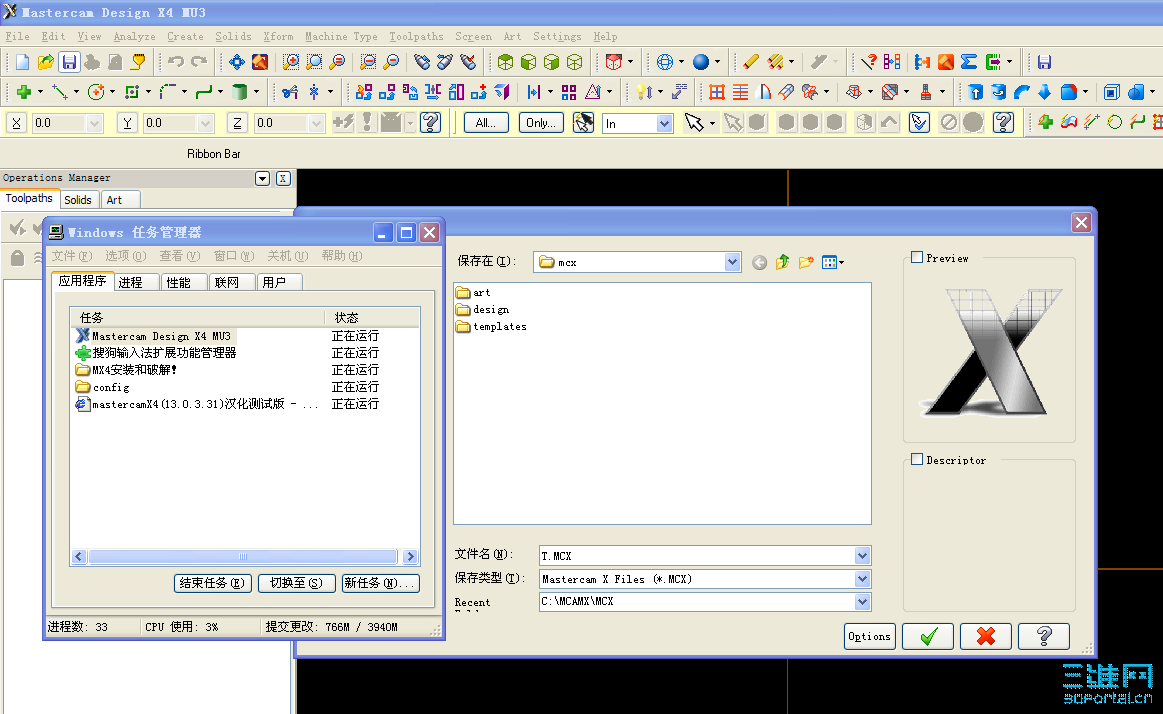Open the Y coordinate value dropdown
This screenshot has height=714, width=1163.
click(x=205, y=123)
